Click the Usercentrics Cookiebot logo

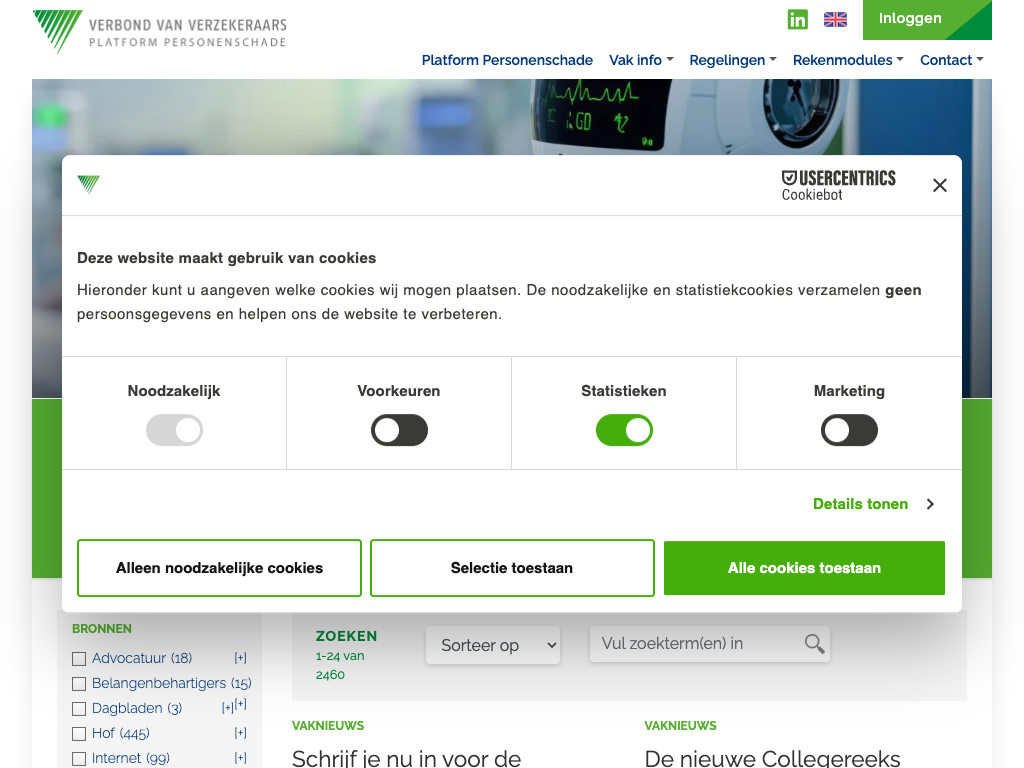pyautogui.click(x=839, y=185)
